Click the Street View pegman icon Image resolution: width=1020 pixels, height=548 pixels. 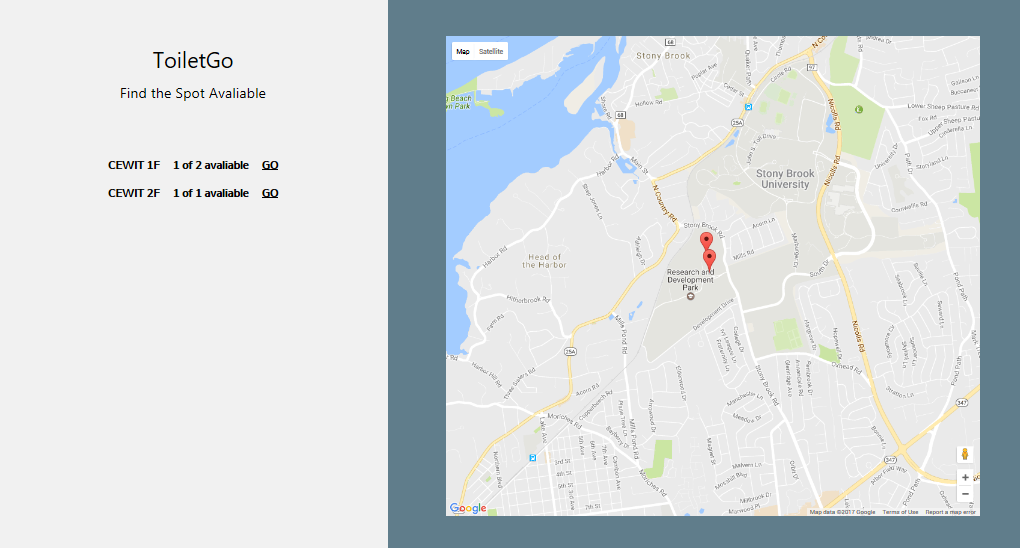(x=965, y=454)
